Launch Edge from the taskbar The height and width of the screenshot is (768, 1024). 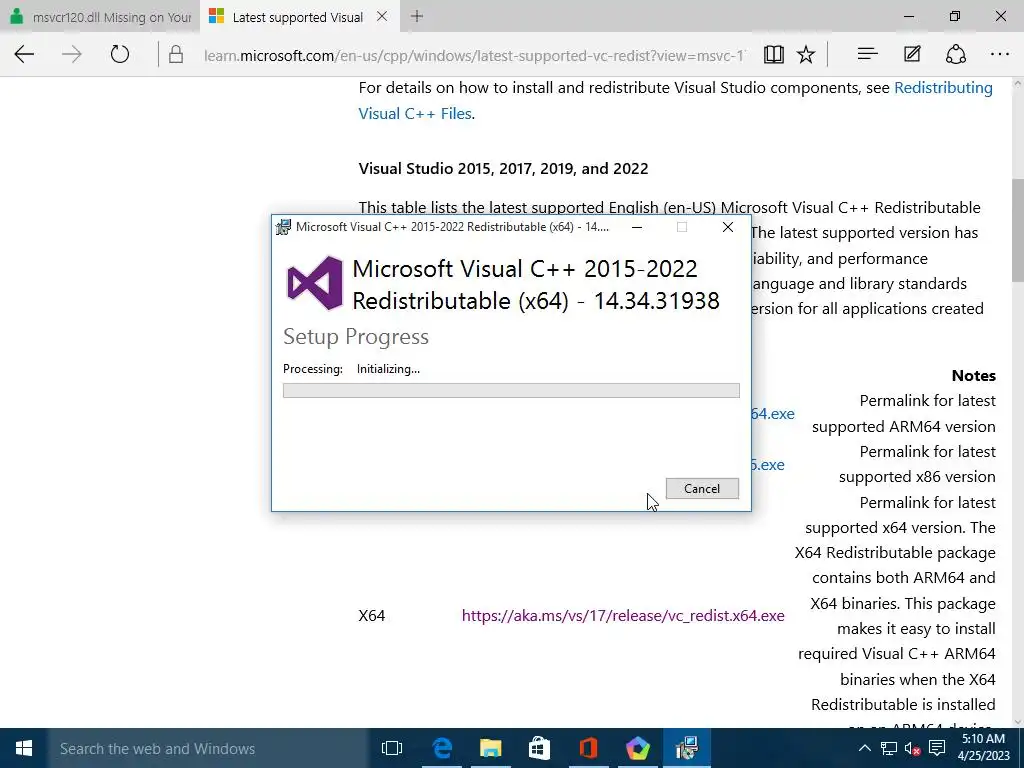coord(442,748)
